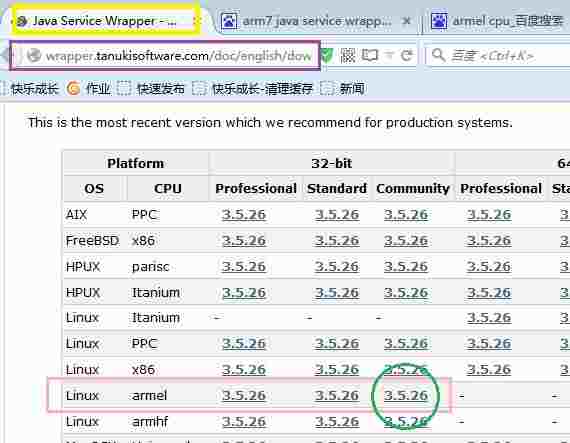Click the globe site identity icon
The height and width of the screenshot is (443, 570).
[34, 56]
